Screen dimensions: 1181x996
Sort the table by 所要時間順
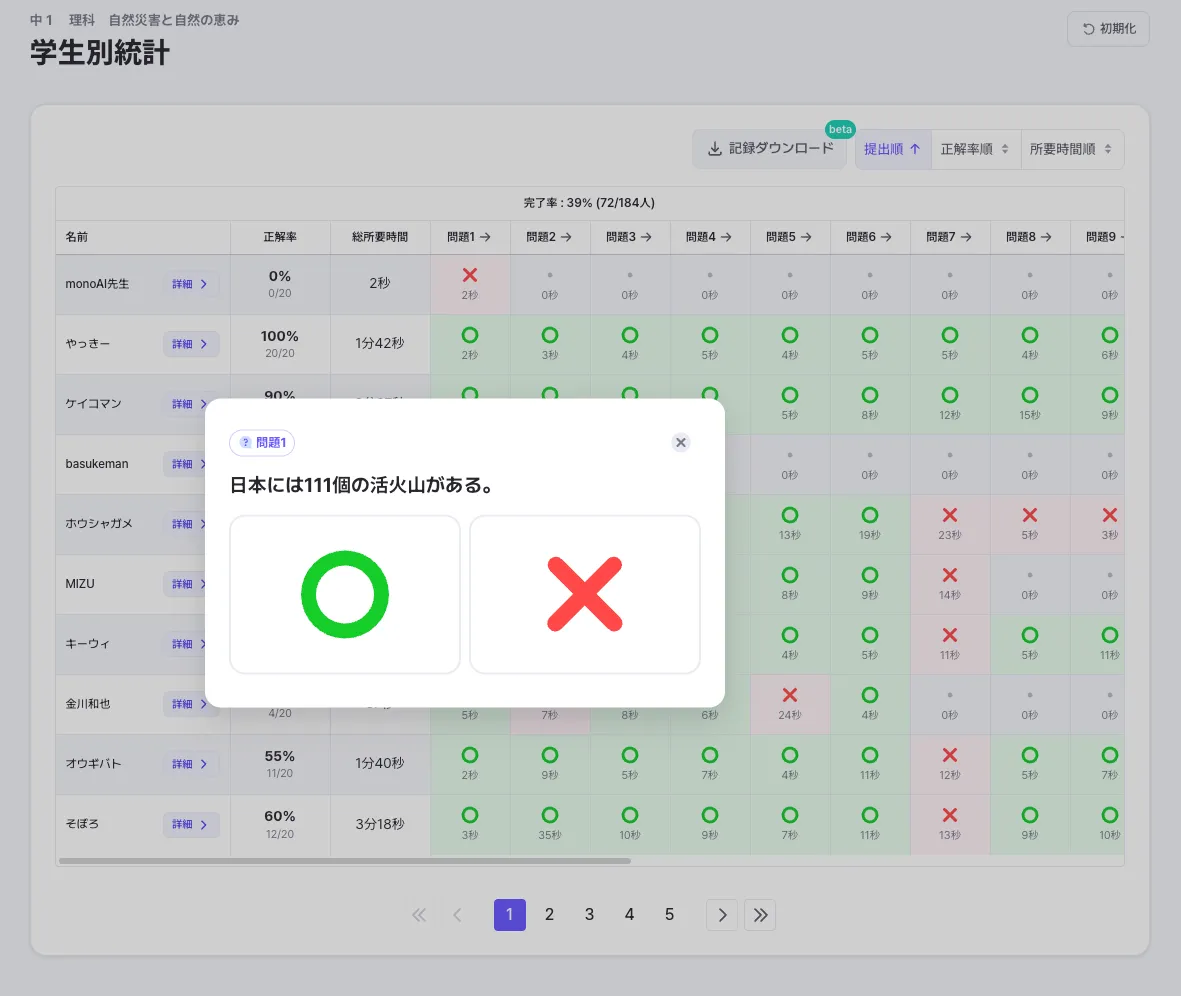[x=1071, y=149]
